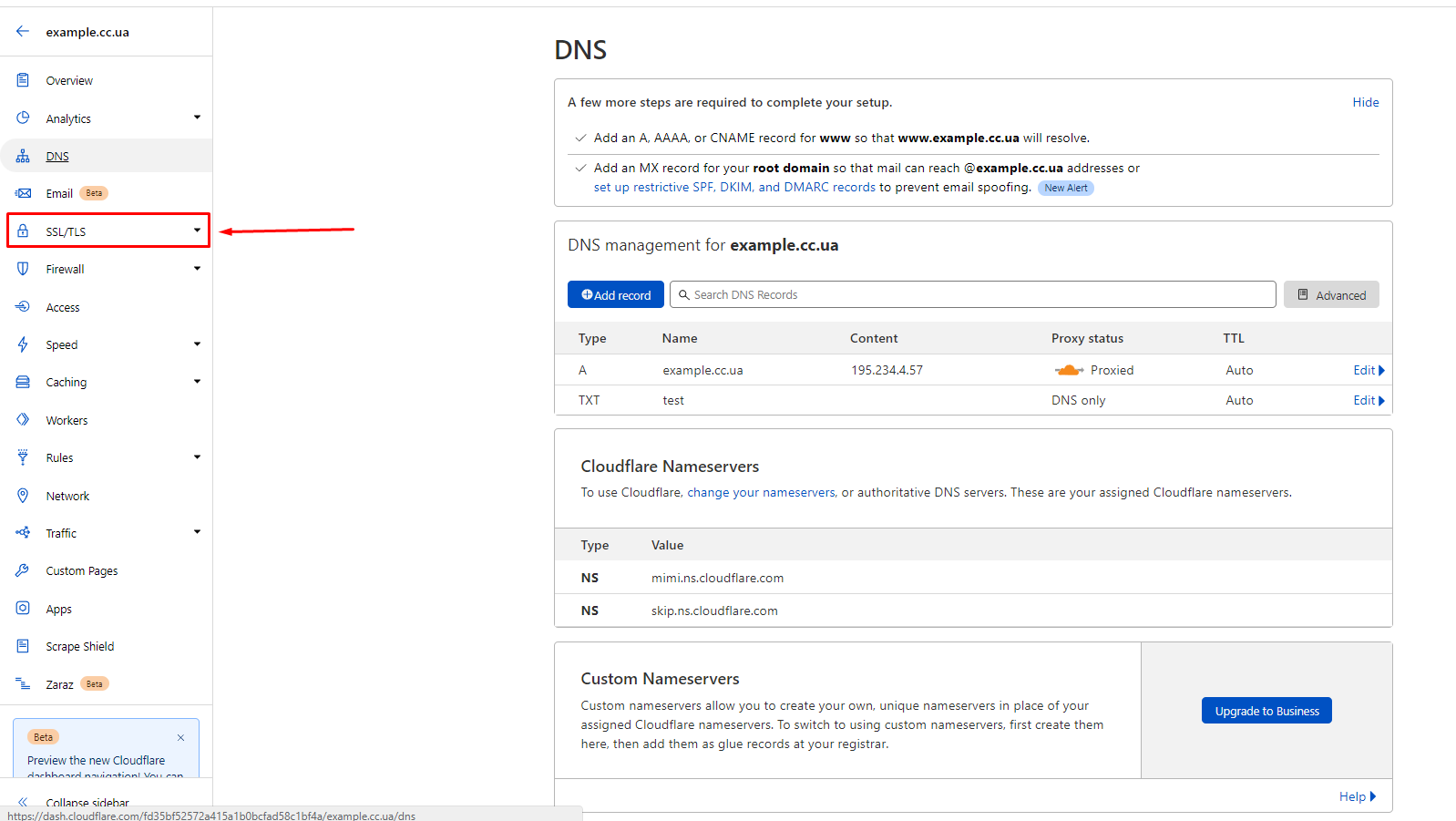Viewport: 1456px width, 821px height.
Task: Expand the Speed submenu arrow
Action: pos(197,344)
